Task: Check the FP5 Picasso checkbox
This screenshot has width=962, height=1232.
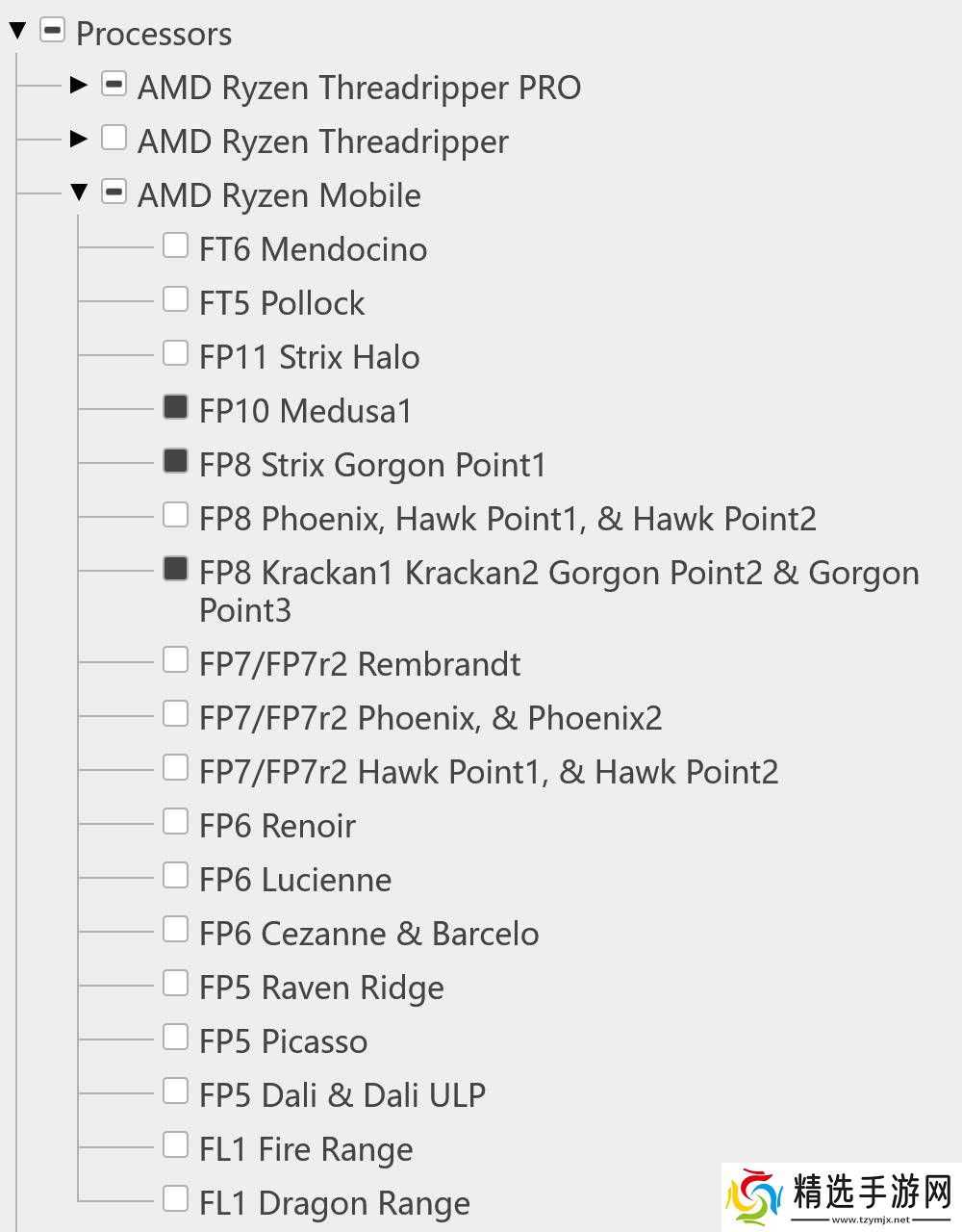Action: (175, 1037)
